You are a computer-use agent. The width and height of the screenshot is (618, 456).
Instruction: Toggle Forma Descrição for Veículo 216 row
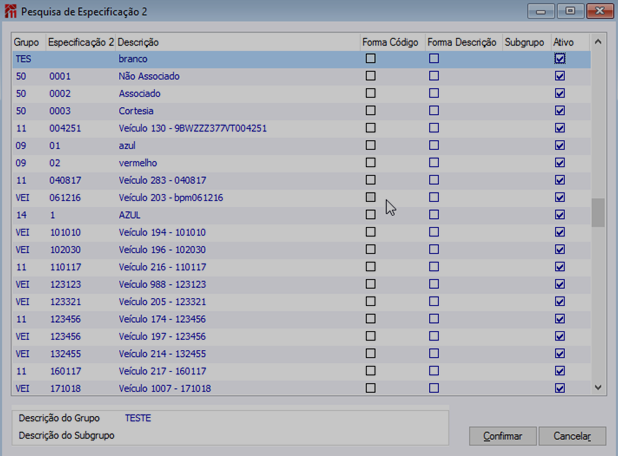pyautogui.click(x=434, y=267)
